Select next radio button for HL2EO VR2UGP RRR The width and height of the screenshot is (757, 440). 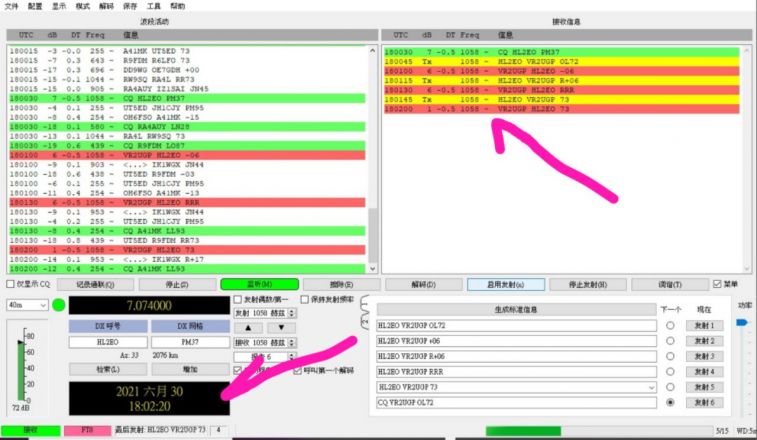(669, 371)
